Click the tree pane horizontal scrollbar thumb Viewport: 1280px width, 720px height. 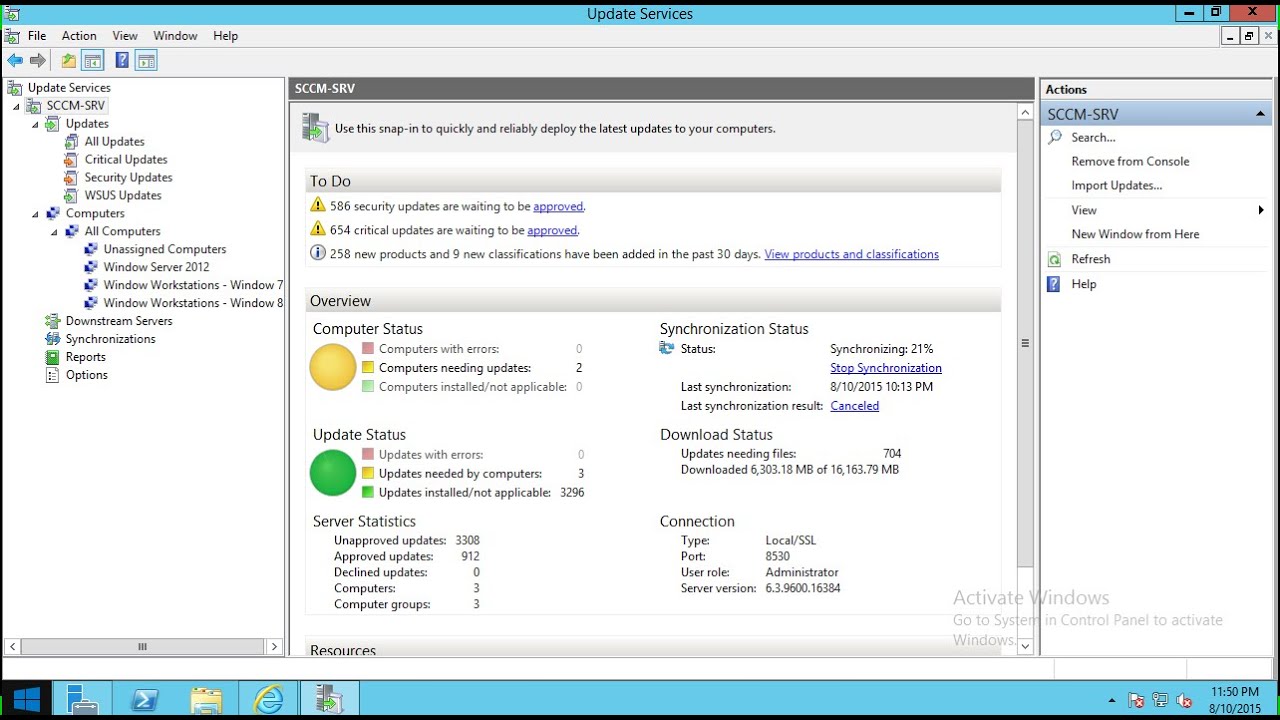[x=142, y=647]
